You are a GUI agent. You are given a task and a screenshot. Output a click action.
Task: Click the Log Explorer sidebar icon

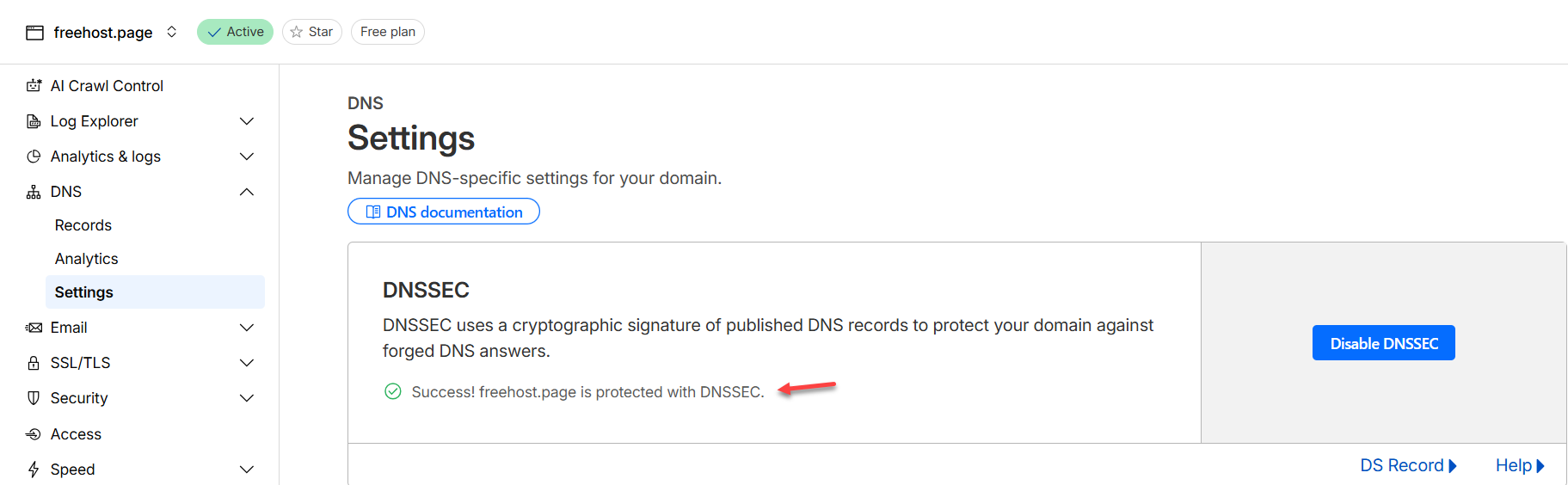point(34,121)
